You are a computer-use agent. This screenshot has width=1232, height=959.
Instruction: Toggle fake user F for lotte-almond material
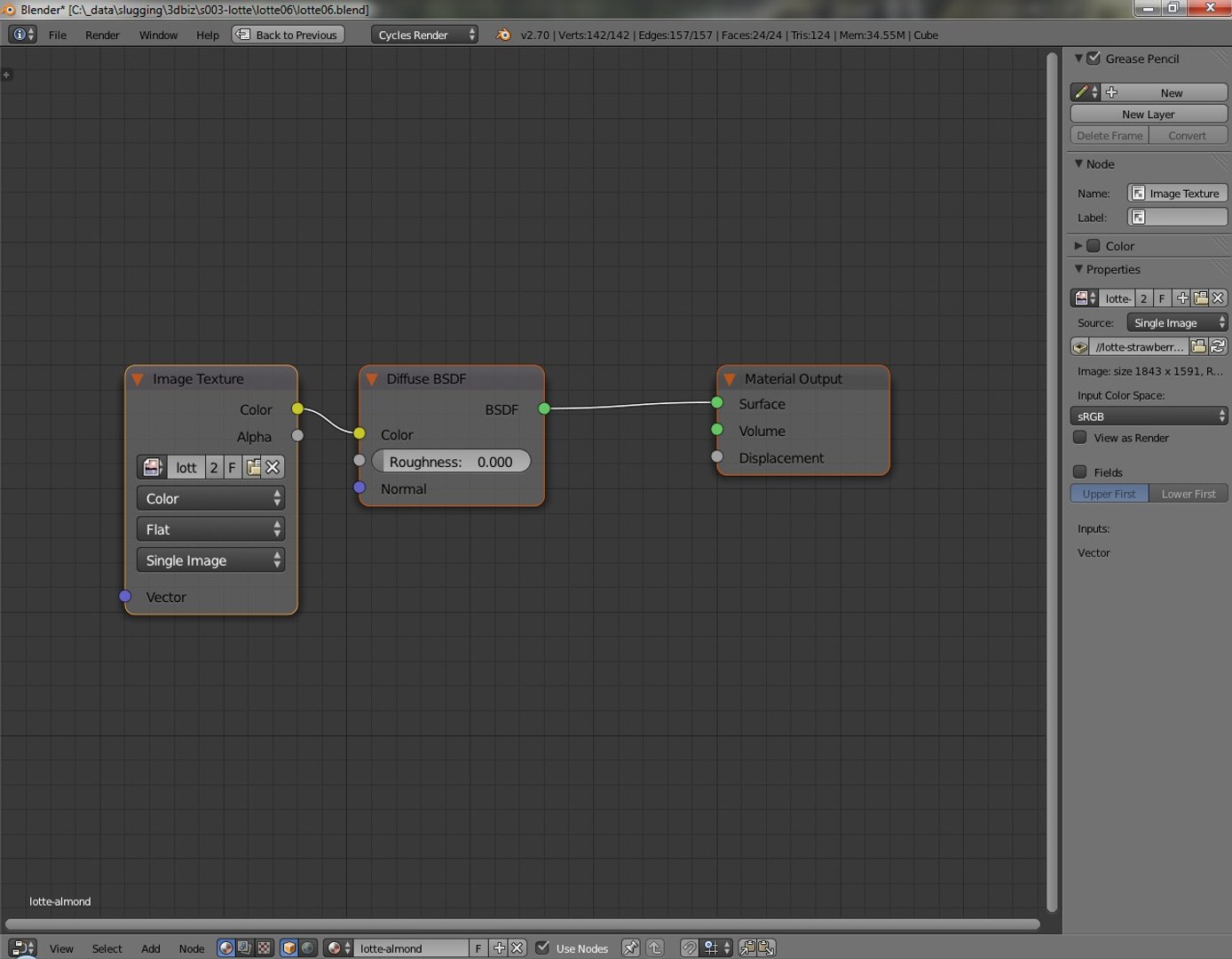(478, 947)
